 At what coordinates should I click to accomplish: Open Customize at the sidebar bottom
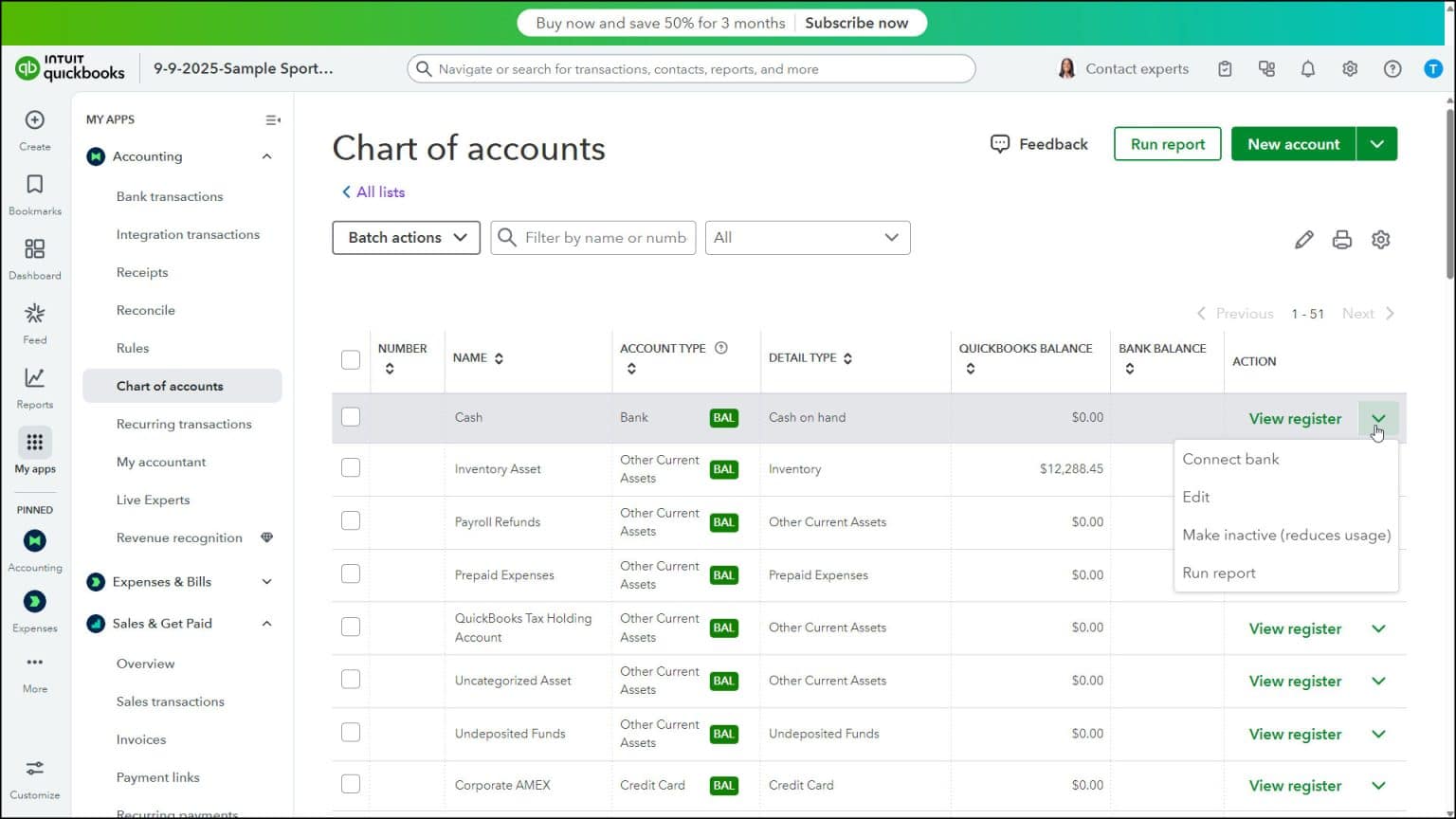coord(35,778)
